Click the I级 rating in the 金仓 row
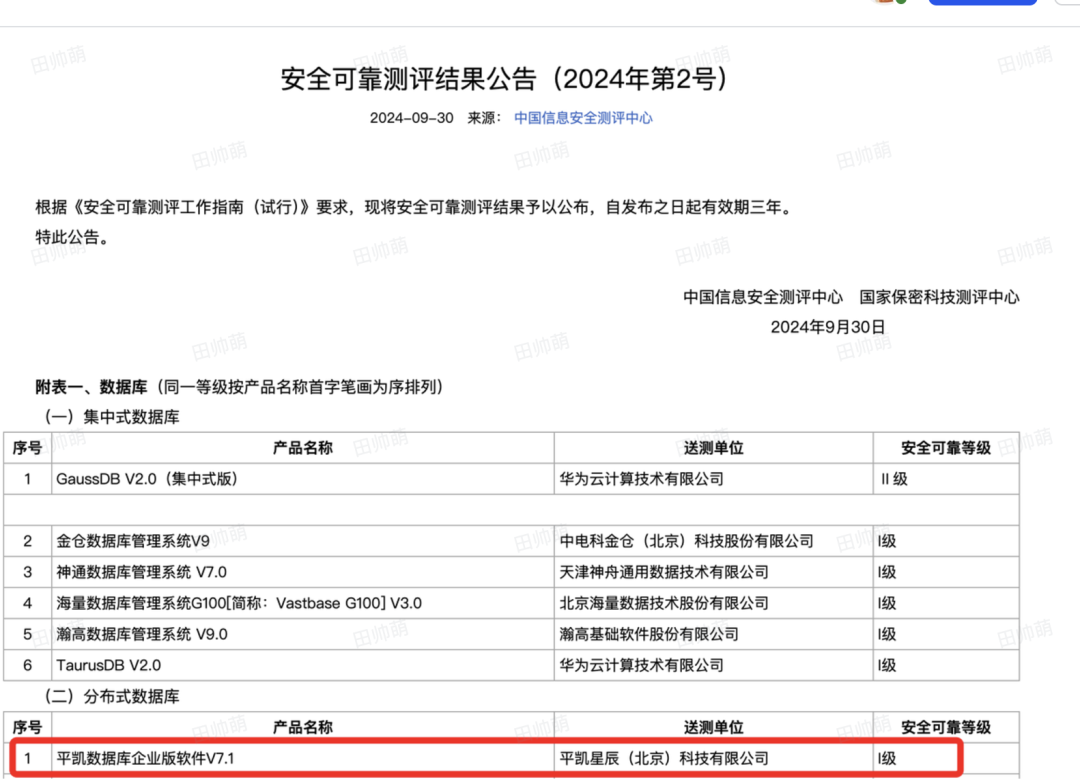 coord(887,542)
